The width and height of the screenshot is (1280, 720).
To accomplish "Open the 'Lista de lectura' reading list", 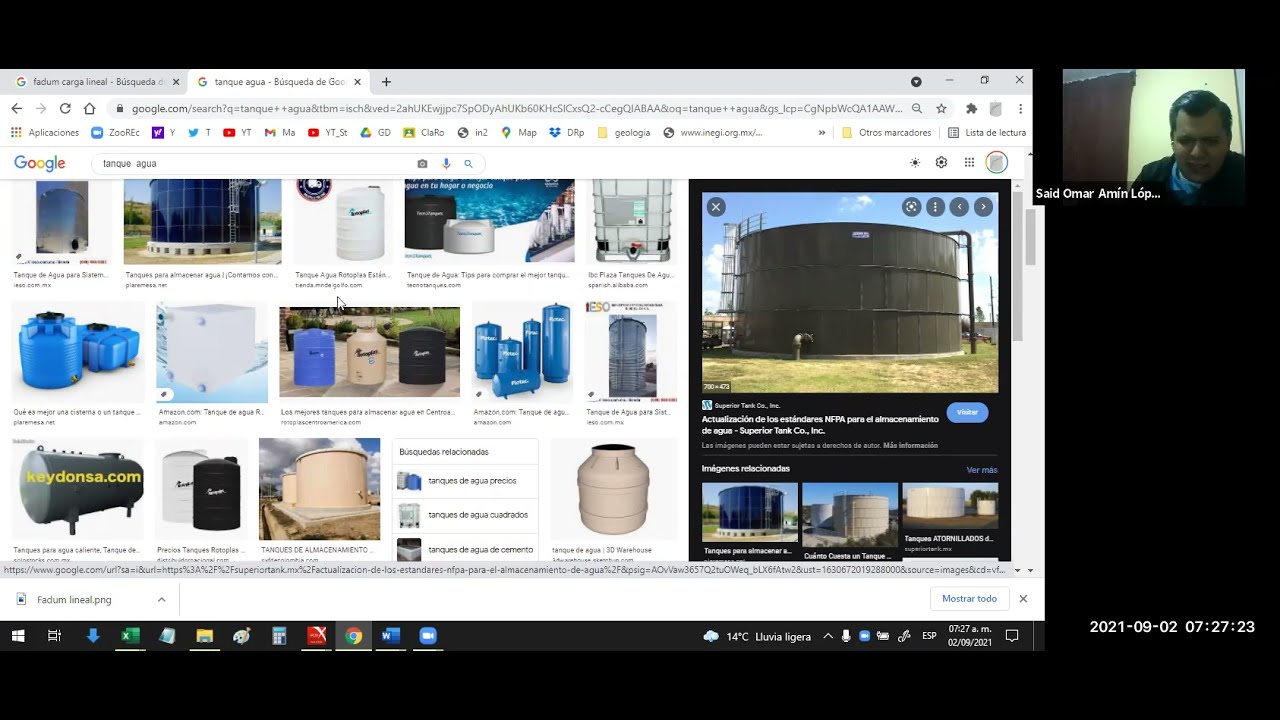I will 987,132.
